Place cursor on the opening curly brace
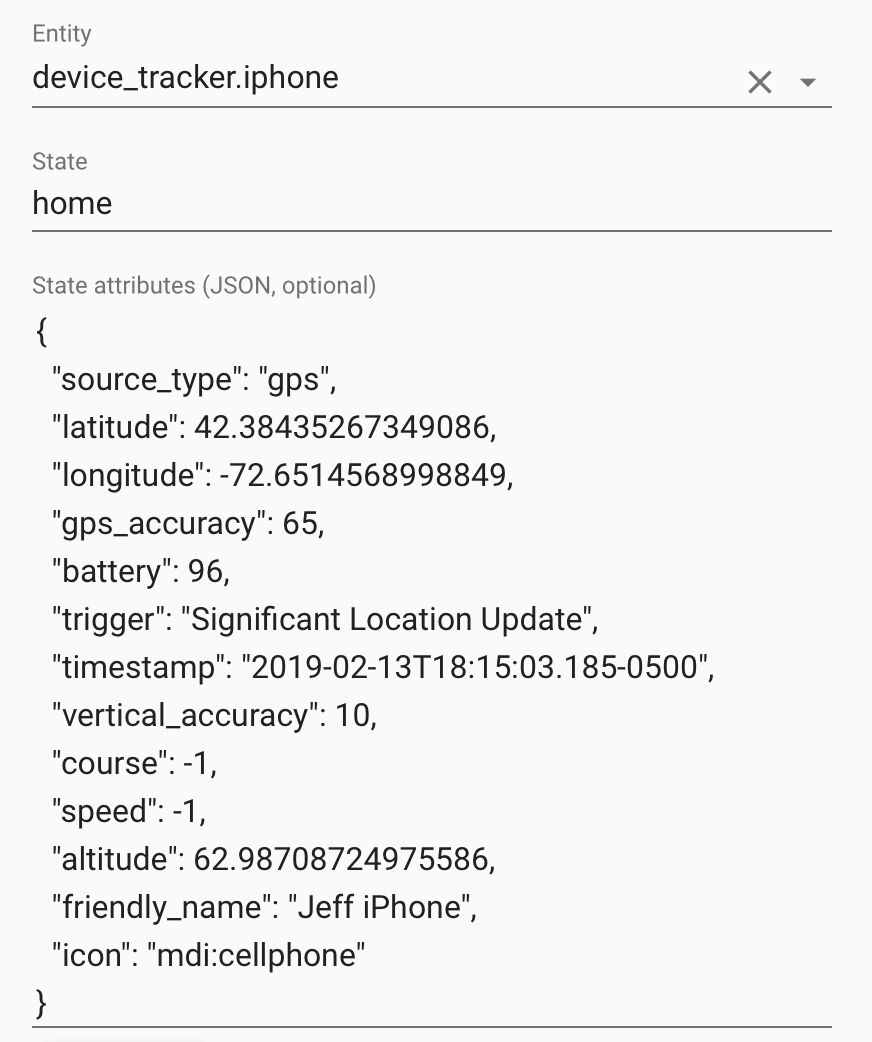This screenshot has height=1042, width=872. click(x=41, y=334)
